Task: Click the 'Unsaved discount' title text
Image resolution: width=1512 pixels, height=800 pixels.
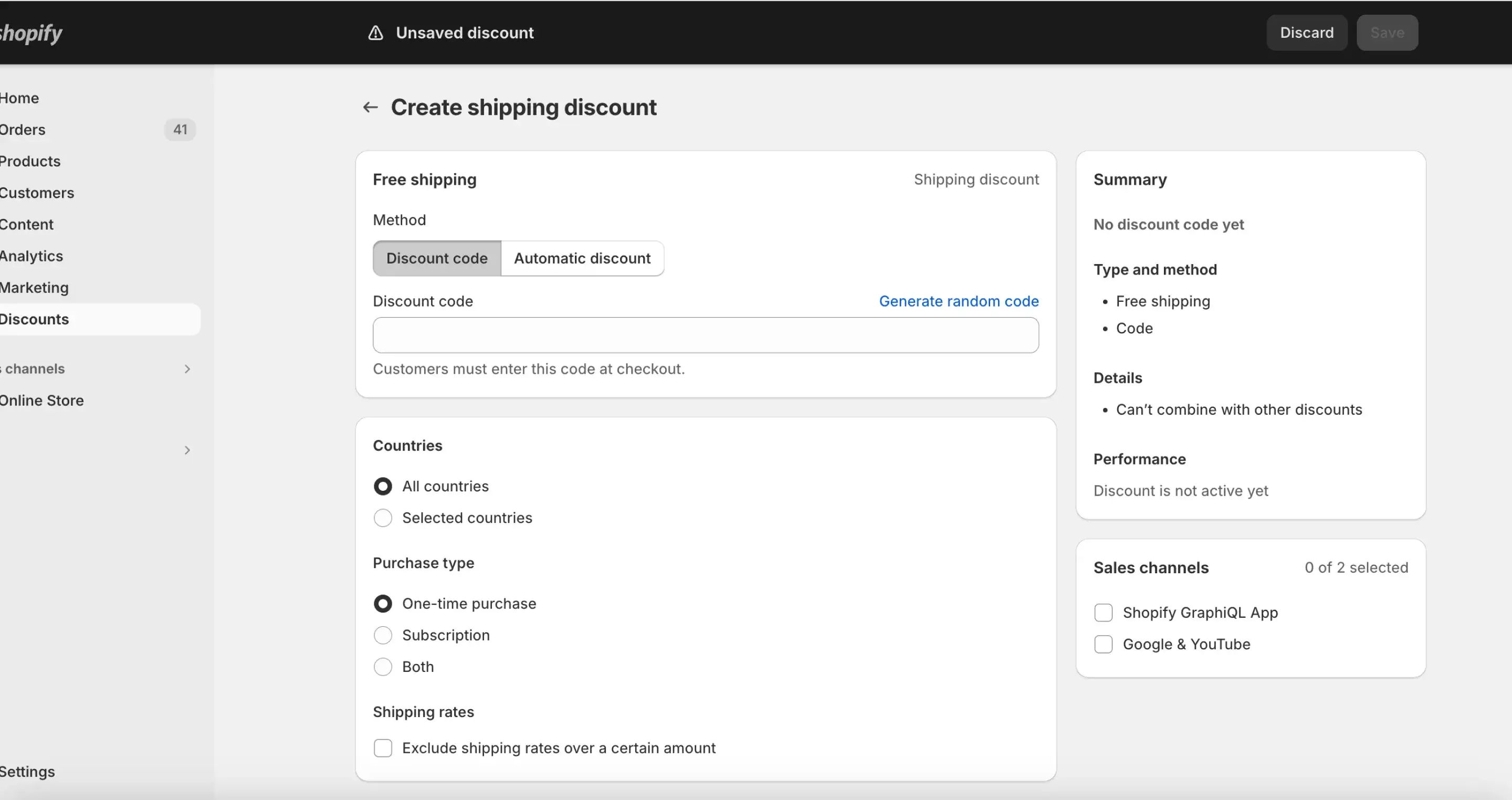Action: tap(464, 33)
